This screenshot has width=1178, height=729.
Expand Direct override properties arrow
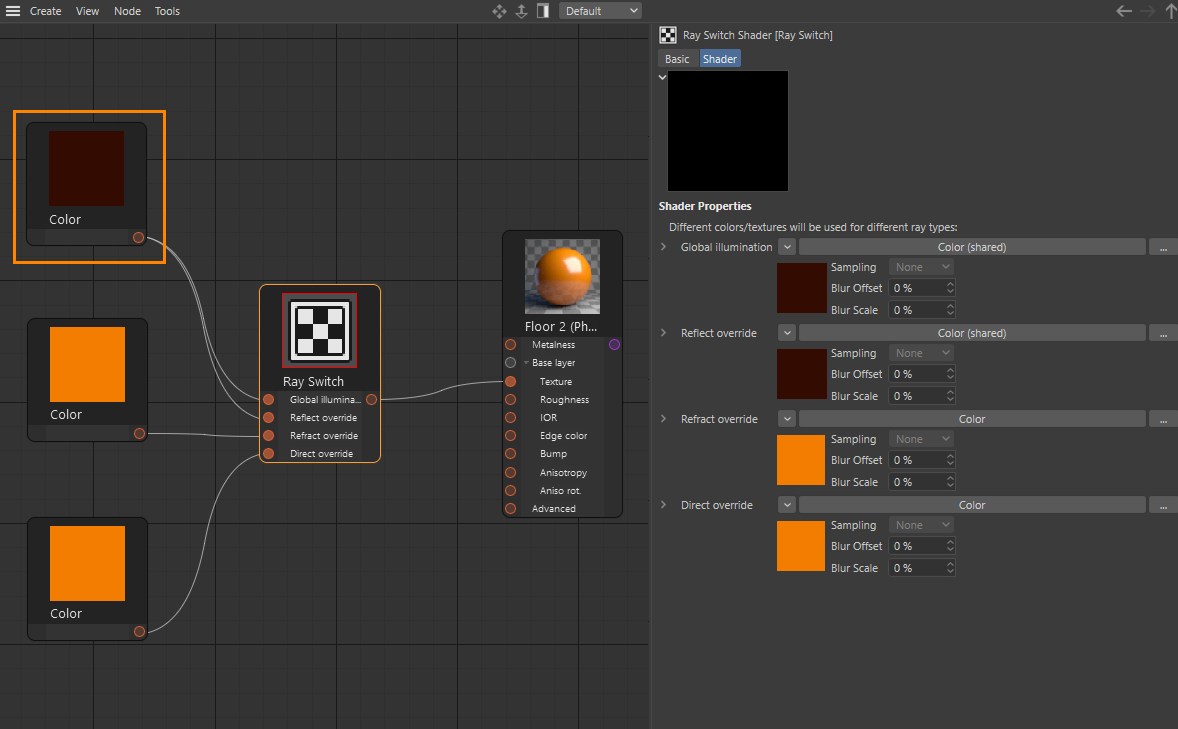click(663, 504)
